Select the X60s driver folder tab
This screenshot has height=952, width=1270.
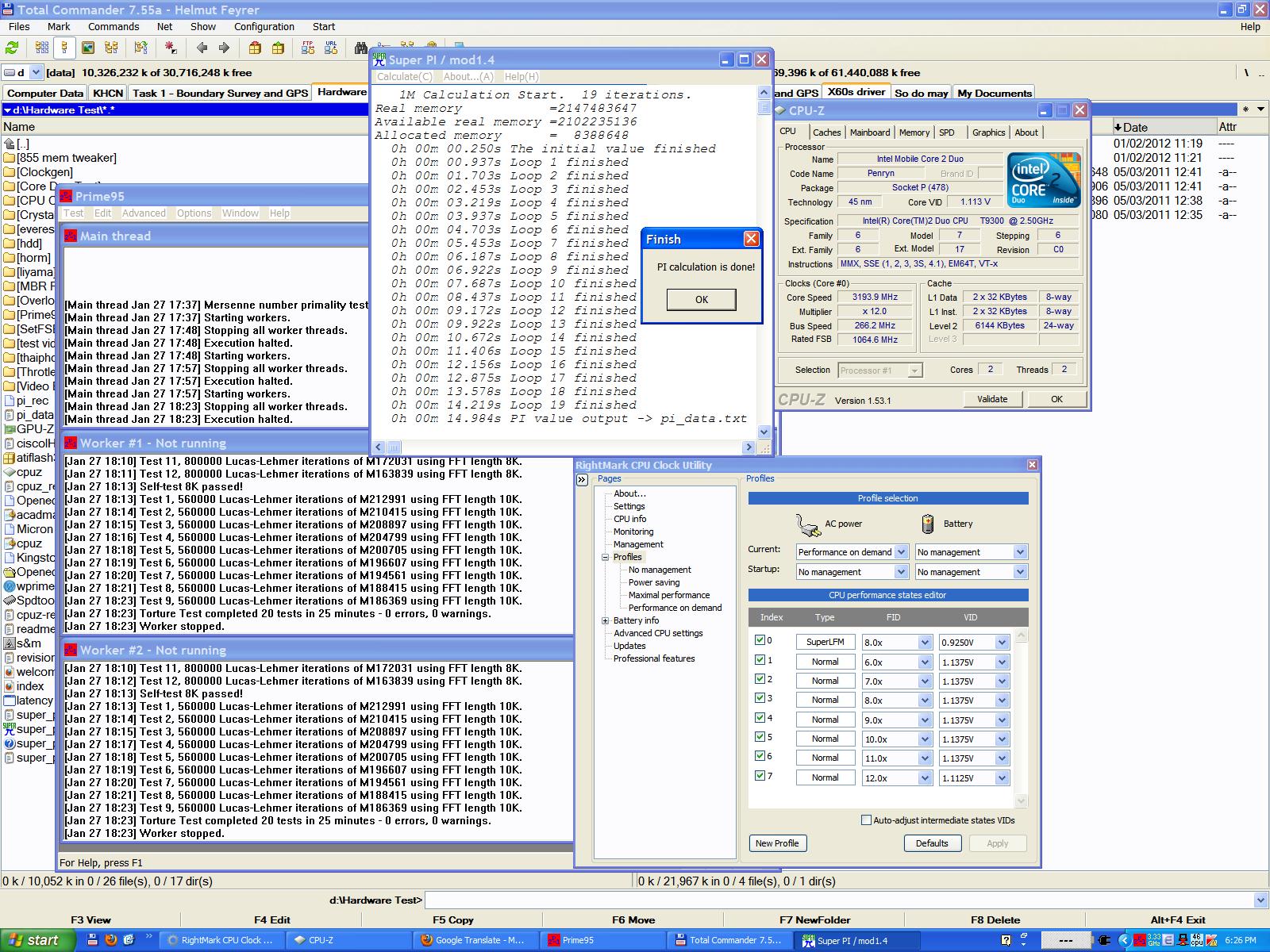pos(856,92)
